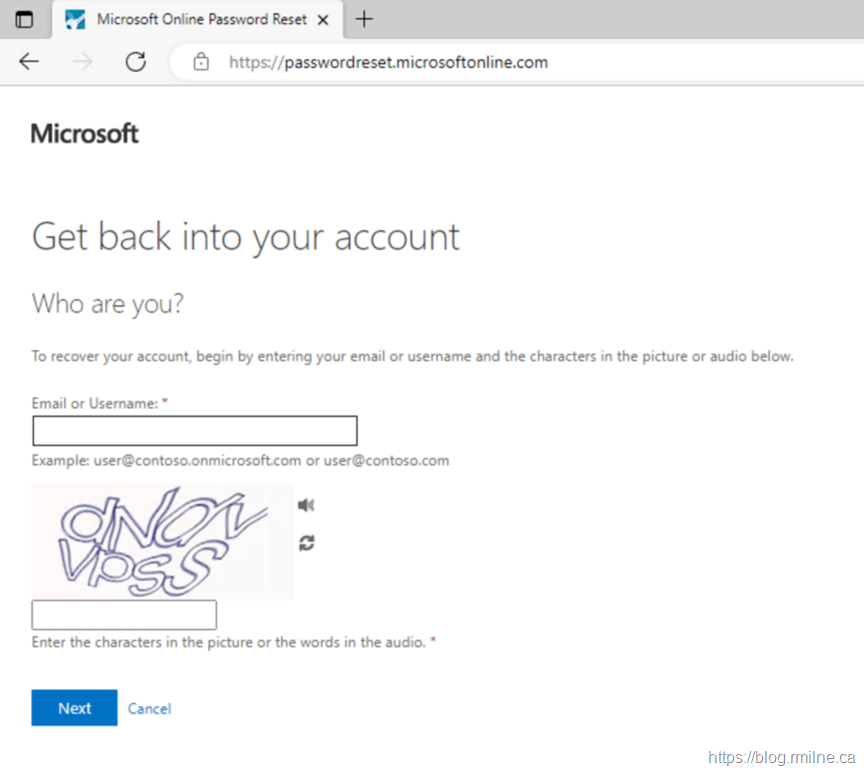
Task: Click the Cancel link
Action: click(x=149, y=709)
